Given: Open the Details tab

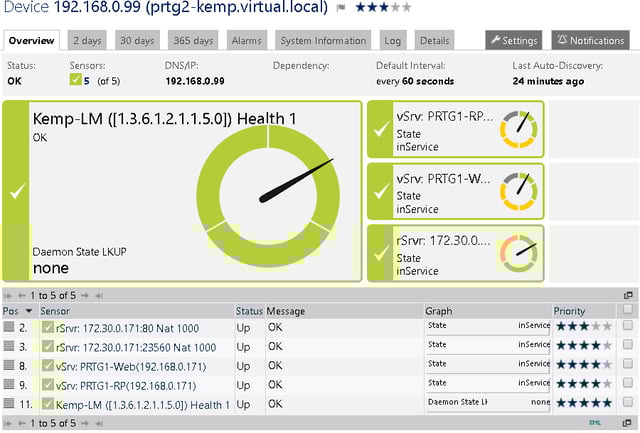Looking at the screenshot, I should coord(434,40).
